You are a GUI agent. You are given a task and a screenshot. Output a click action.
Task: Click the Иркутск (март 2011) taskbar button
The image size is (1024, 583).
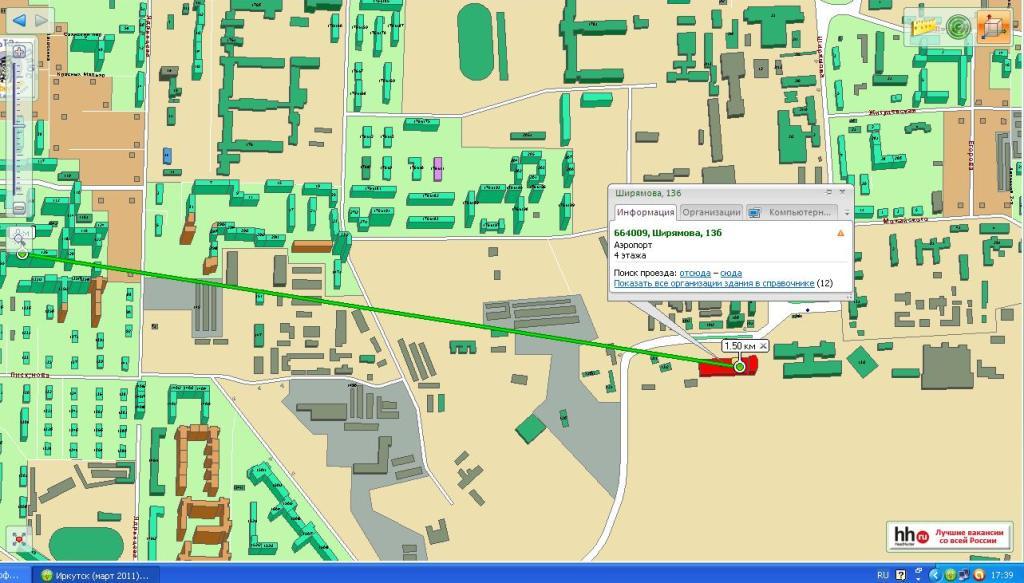pyautogui.click(x=95, y=575)
